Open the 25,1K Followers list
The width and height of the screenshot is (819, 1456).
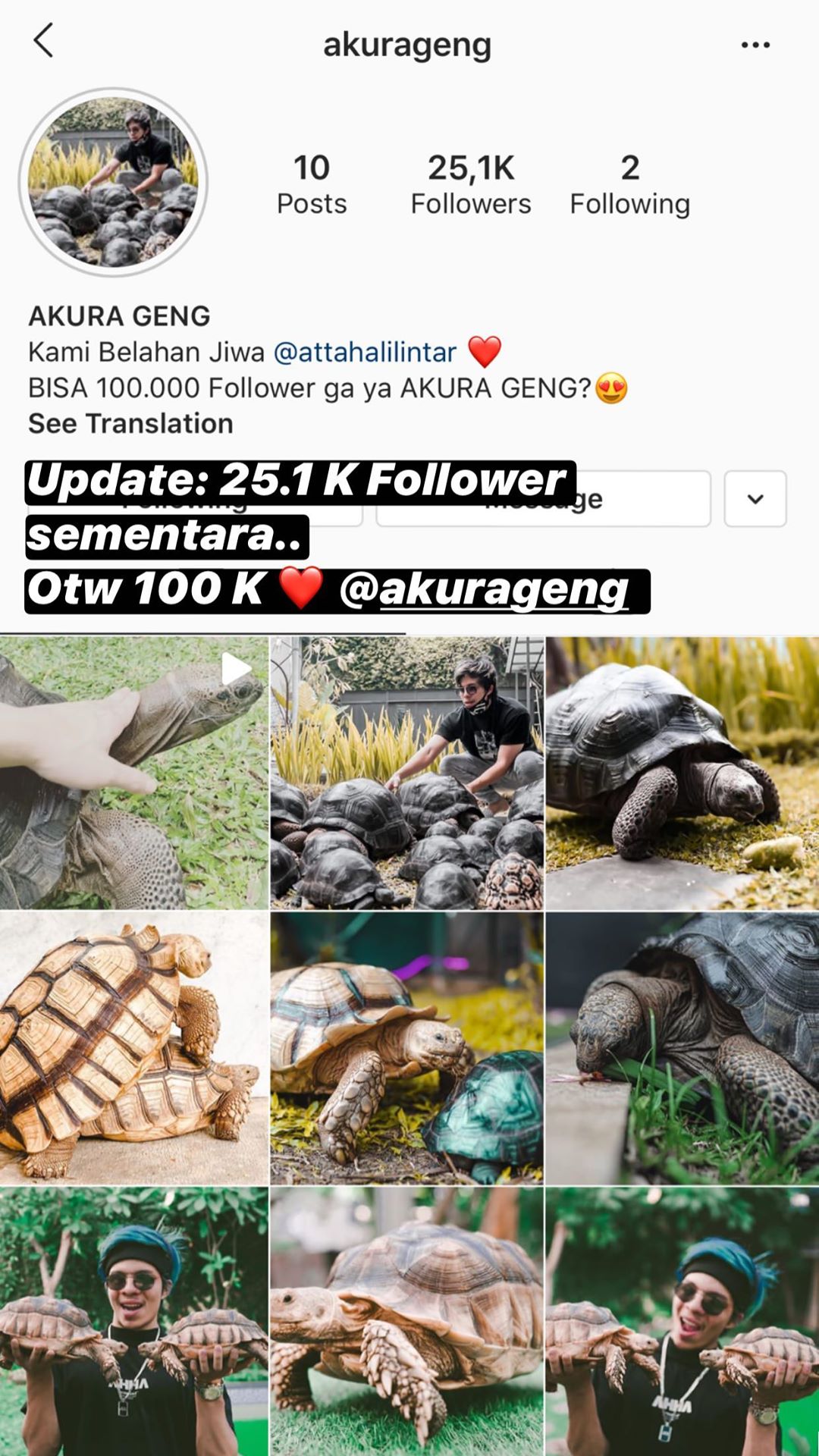[471, 184]
